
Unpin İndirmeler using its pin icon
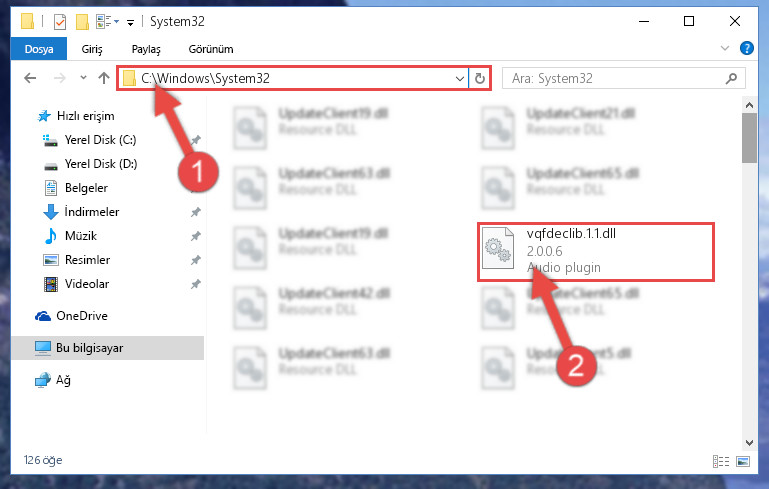196,212
